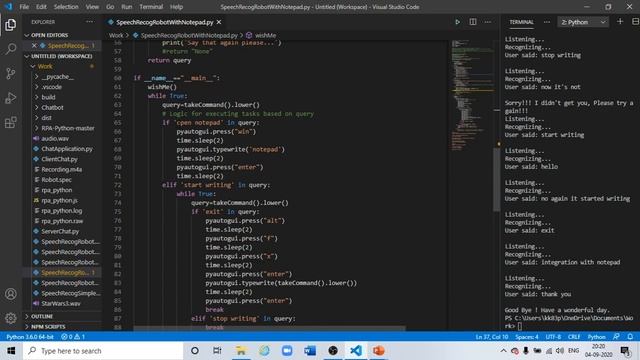Open the View menu
The image size is (640, 360).
click(x=92, y=7)
